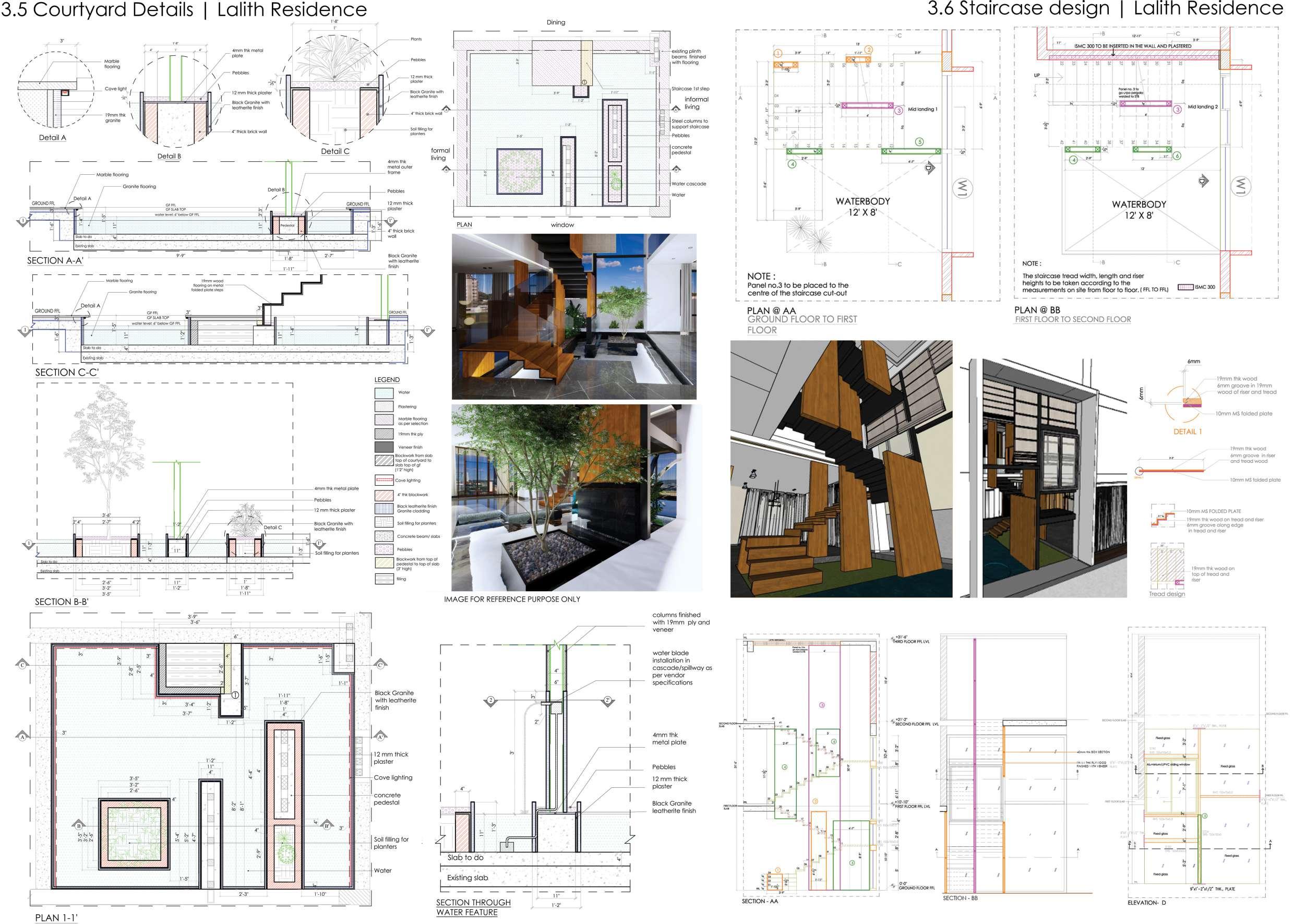
Task: Click the Pebbles legend pattern swatch
Action: [x=384, y=549]
